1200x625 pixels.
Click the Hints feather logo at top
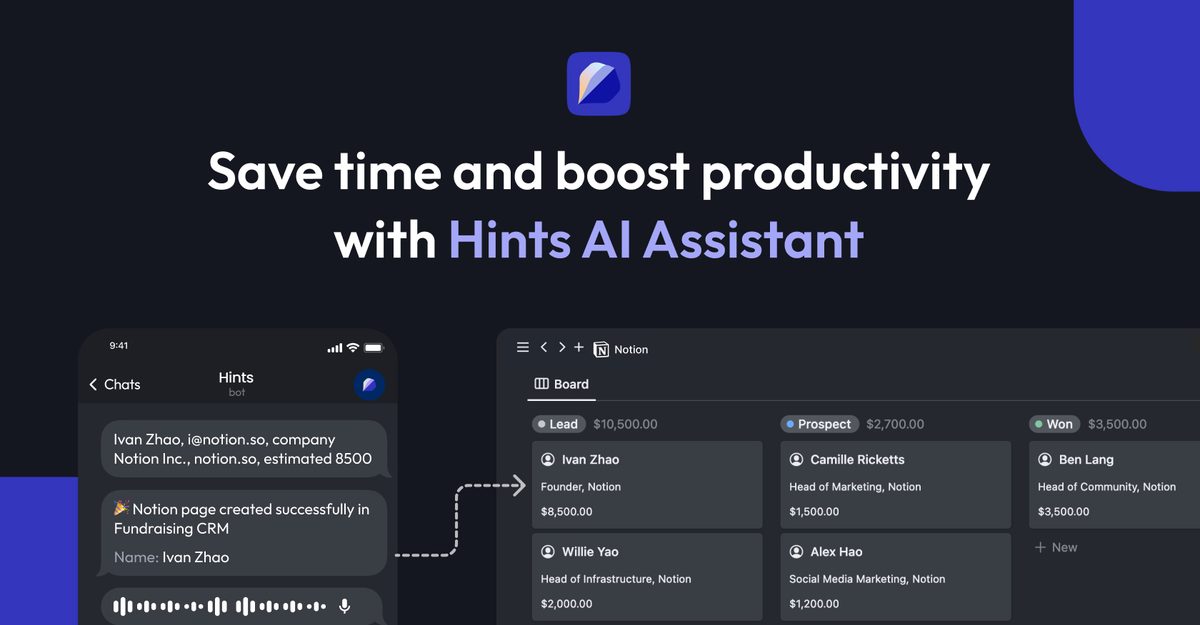(599, 84)
